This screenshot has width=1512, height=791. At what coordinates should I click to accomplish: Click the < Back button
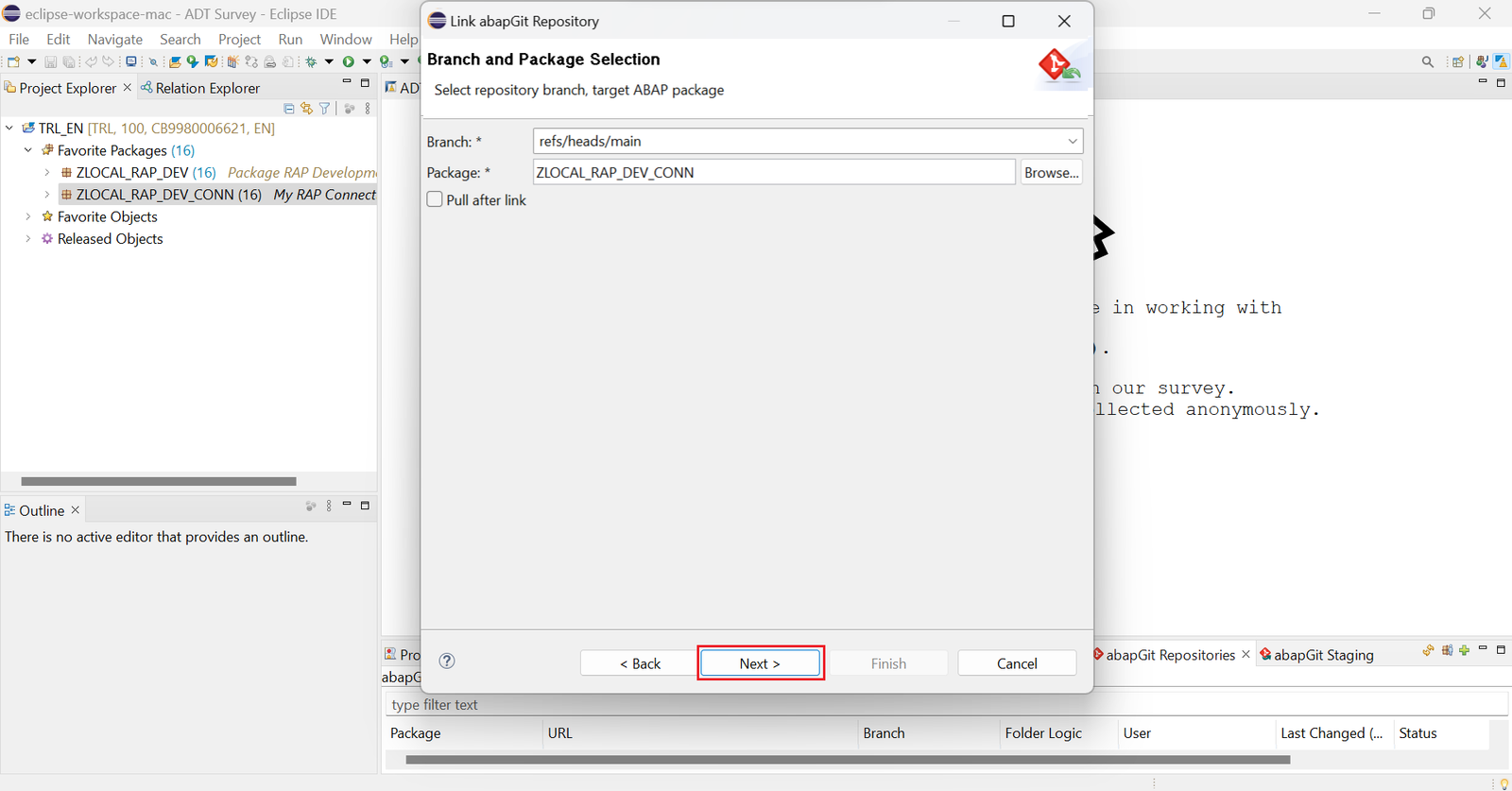pyautogui.click(x=640, y=663)
